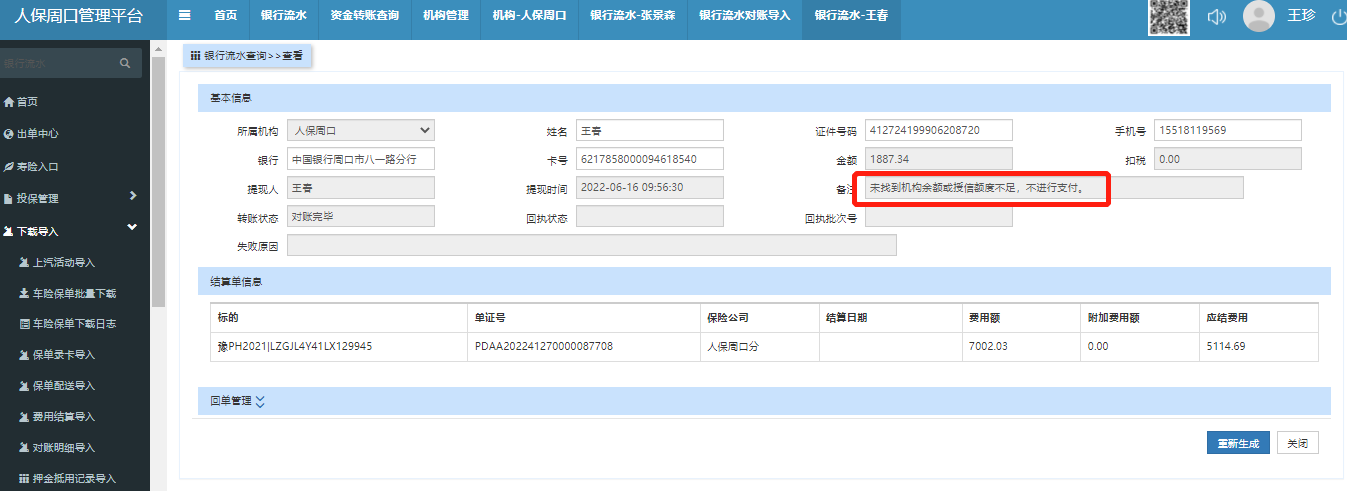Click the 5114.69 settlement cell
Image resolution: width=1347 pixels, height=491 pixels.
point(1259,346)
